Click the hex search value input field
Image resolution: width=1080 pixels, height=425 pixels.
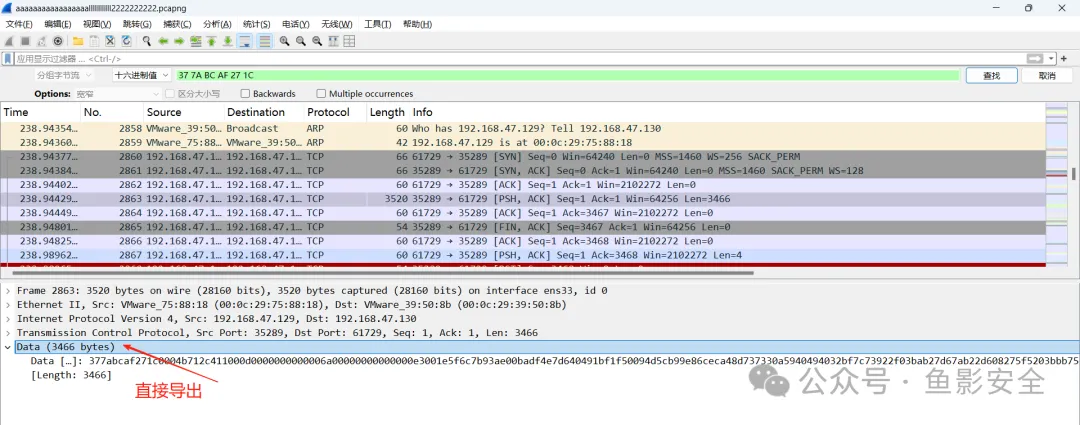click(x=568, y=75)
